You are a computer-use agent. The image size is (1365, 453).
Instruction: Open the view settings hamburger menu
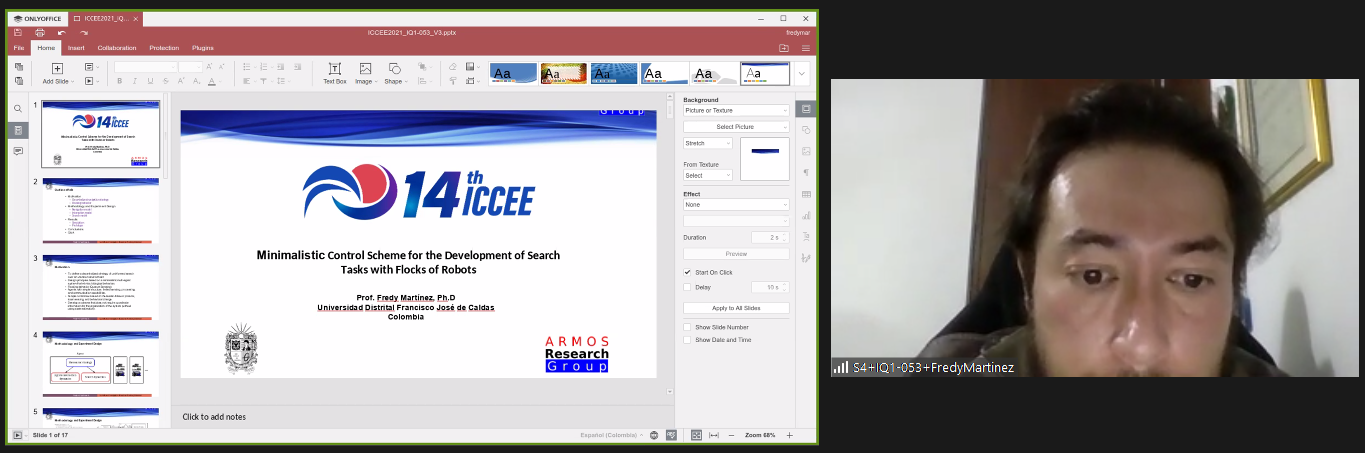point(806,47)
